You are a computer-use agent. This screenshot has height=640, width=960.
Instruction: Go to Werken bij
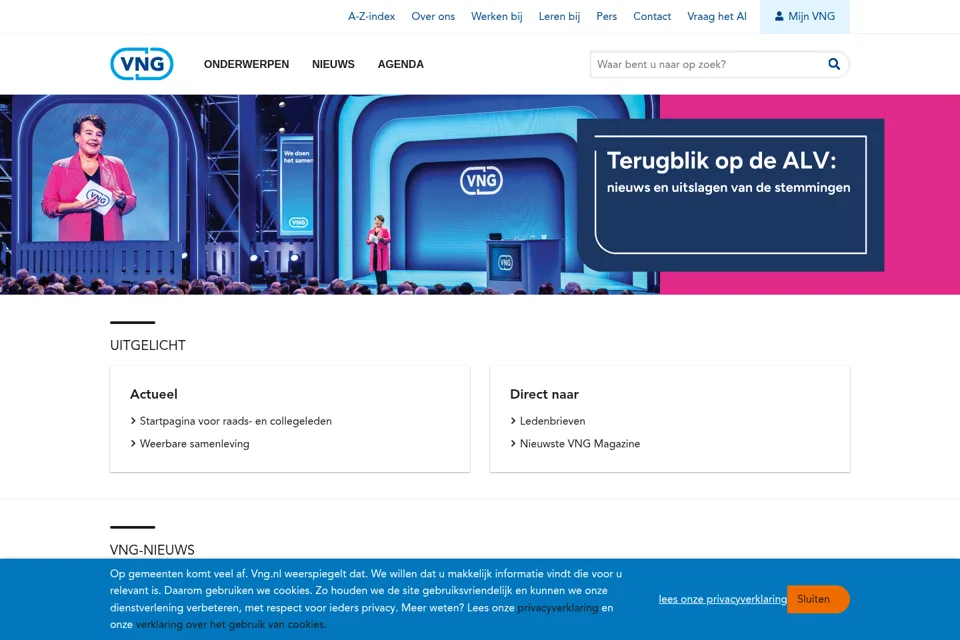click(497, 17)
